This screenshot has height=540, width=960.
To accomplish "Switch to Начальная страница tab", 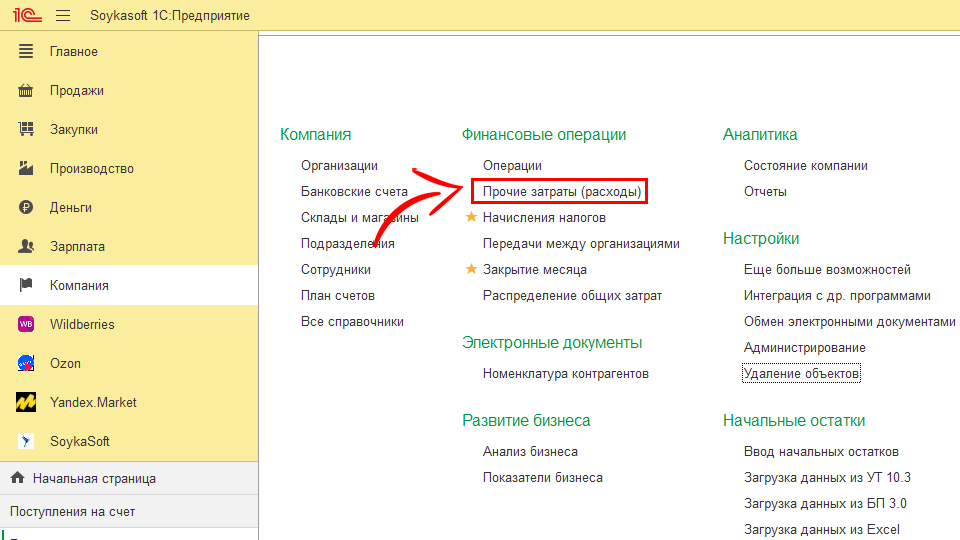I will coord(93,479).
